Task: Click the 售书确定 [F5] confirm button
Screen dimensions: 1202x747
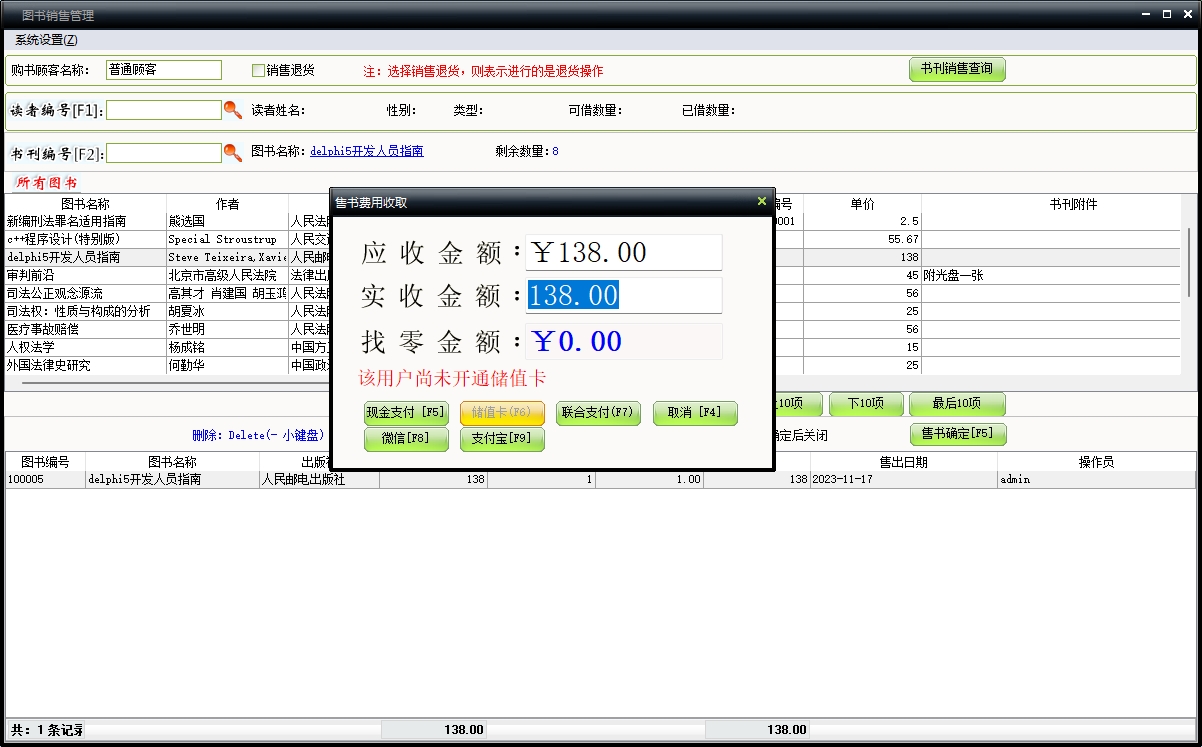Action: (957, 434)
